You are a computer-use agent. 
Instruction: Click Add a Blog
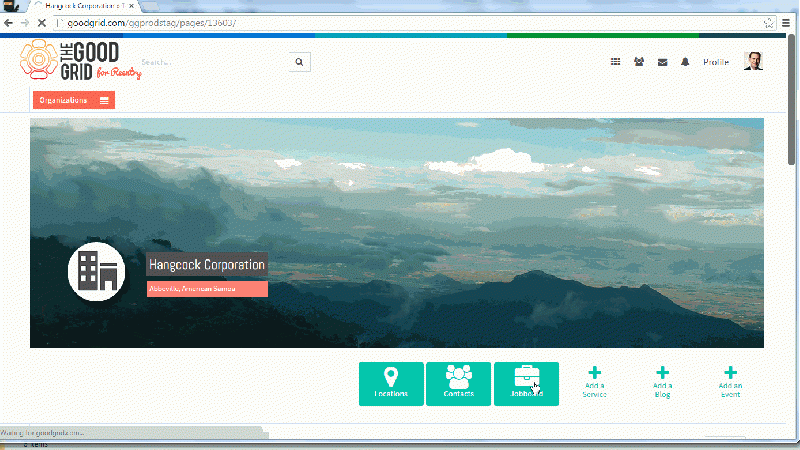pos(662,382)
